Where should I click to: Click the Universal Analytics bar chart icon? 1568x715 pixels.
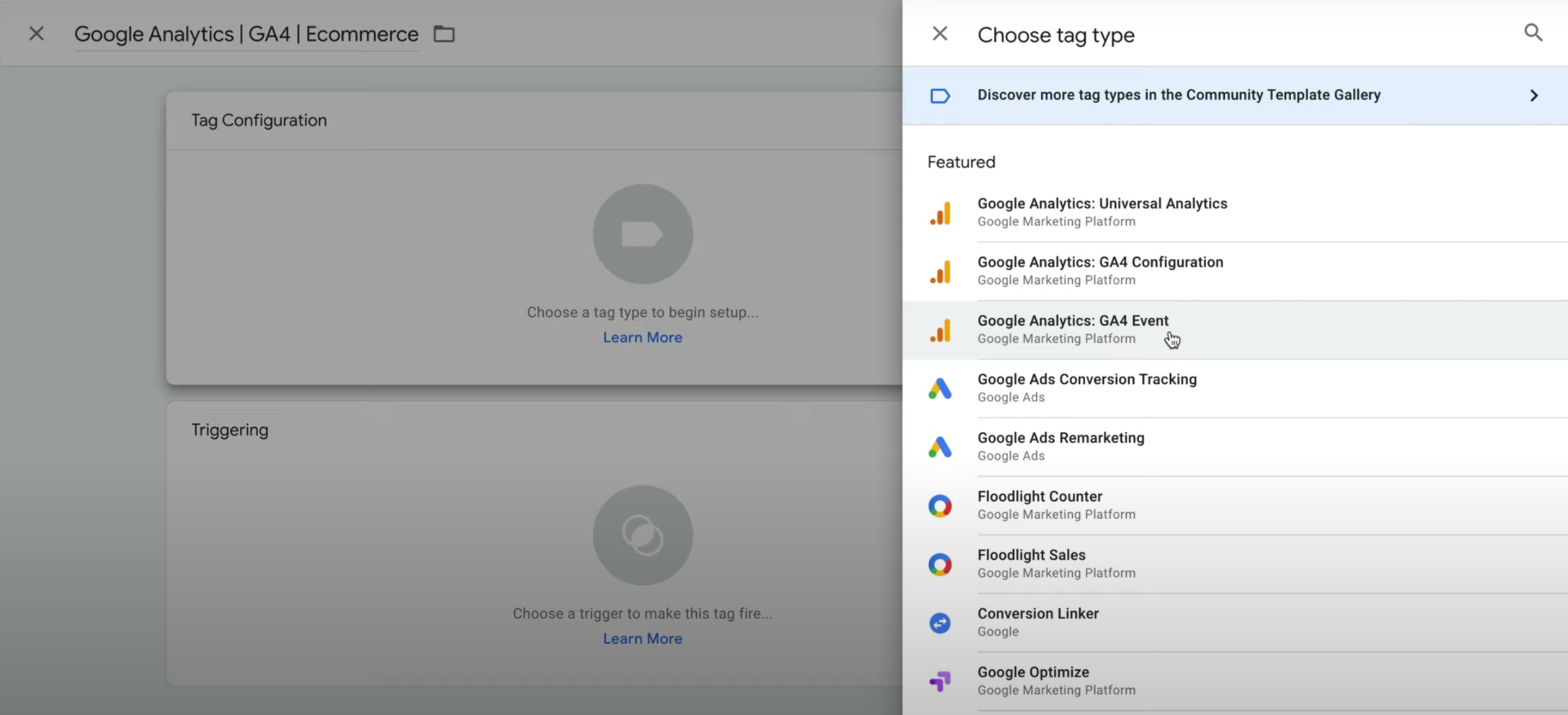[940, 213]
